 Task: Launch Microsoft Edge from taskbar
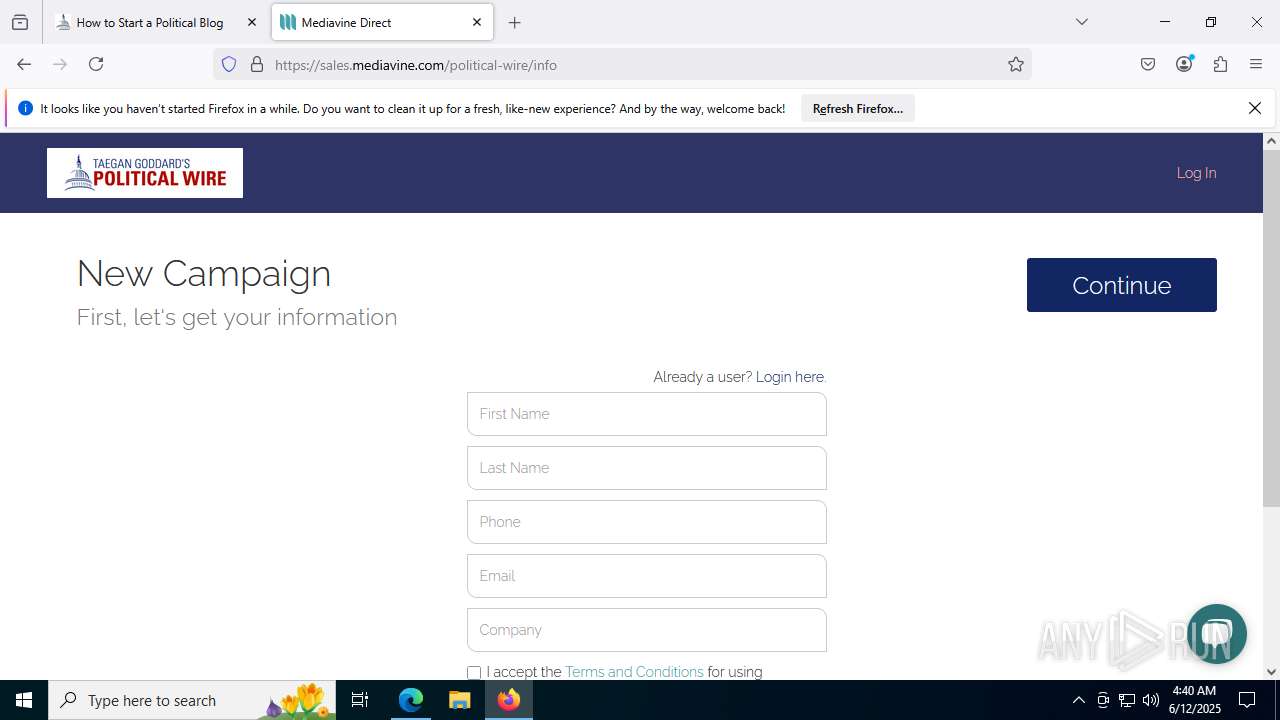[x=411, y=700]
